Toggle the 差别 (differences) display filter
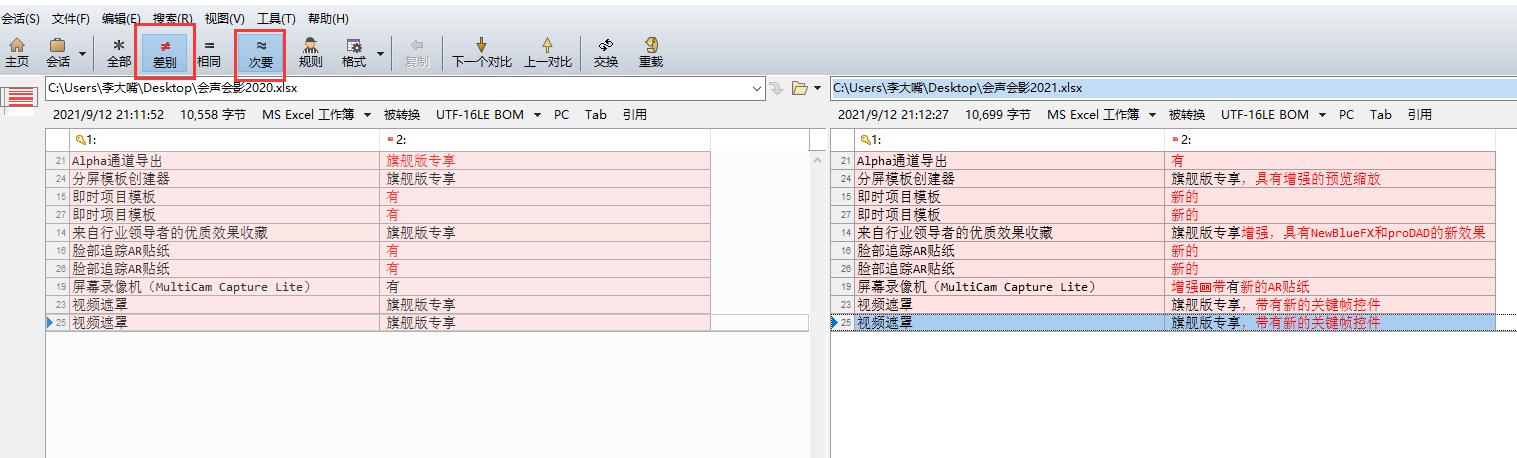This screenshot has height=458, width=1517. point(165,52)
